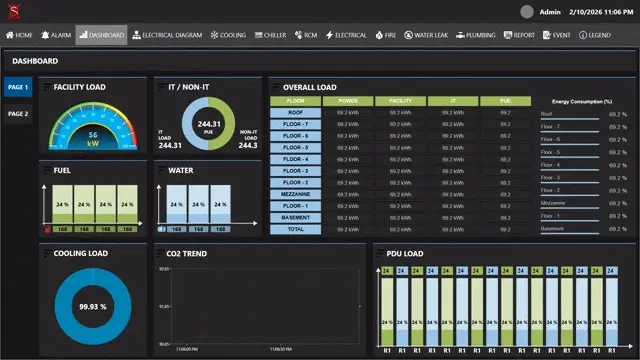Click the Report icon
Viewport: 640px width, 360px height.
pyautogui.click(x=507, y=35)
